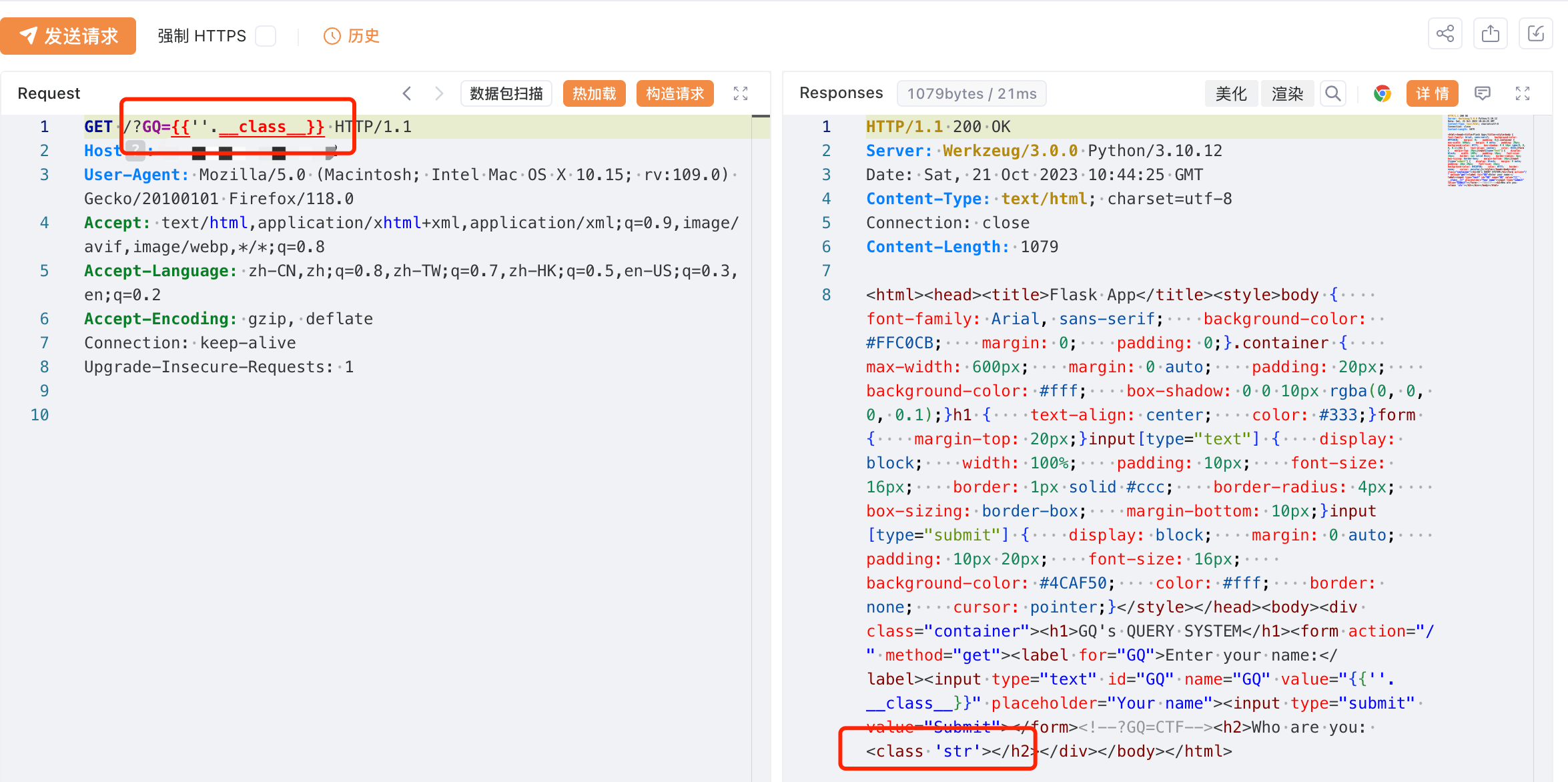Viewport: 1568px width, 782px height.
Task: Open the 历史 history list
Action: pyautogui.click(x=352, y=36)
